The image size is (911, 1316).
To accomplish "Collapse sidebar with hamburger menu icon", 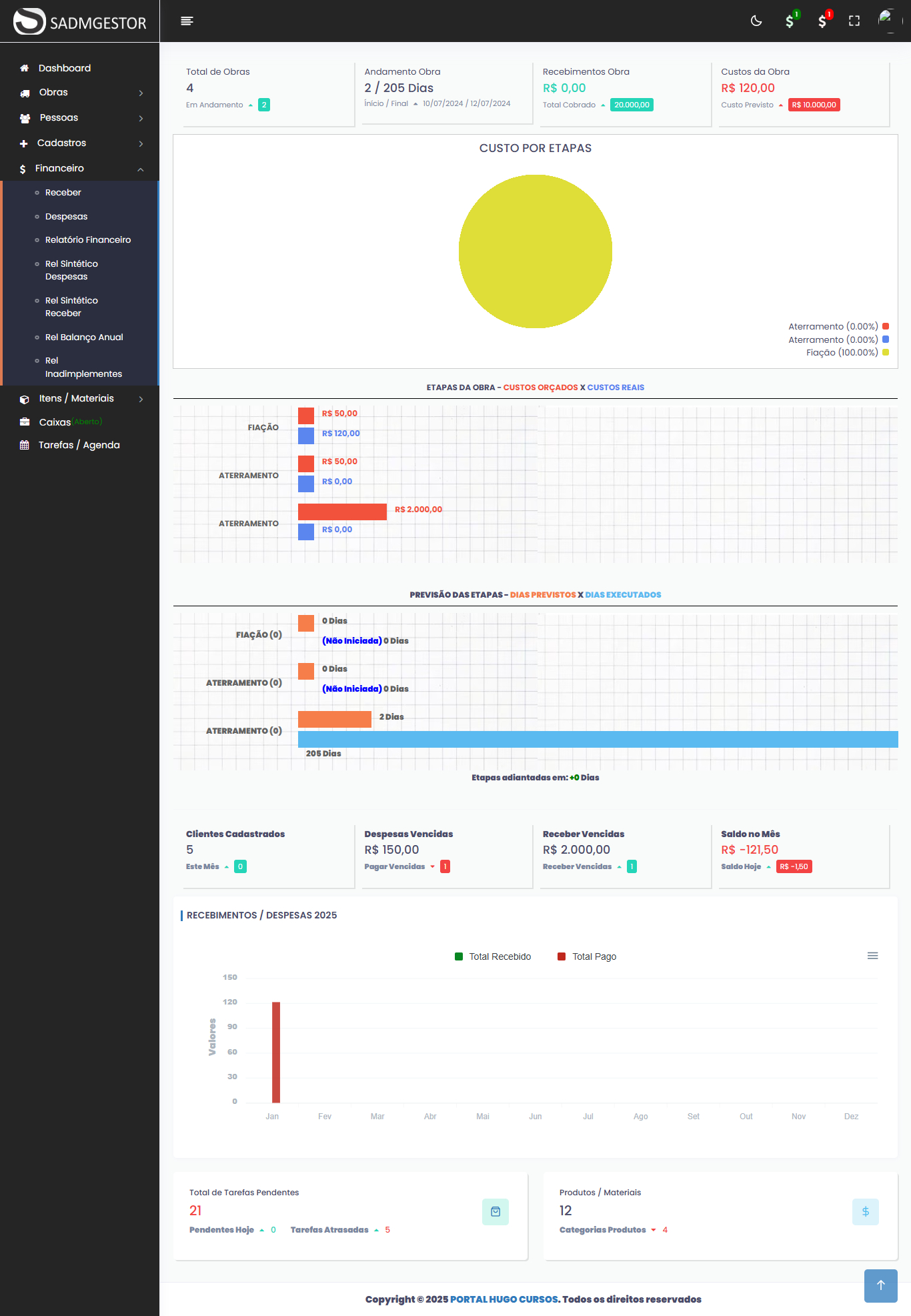I will (187, 21).
